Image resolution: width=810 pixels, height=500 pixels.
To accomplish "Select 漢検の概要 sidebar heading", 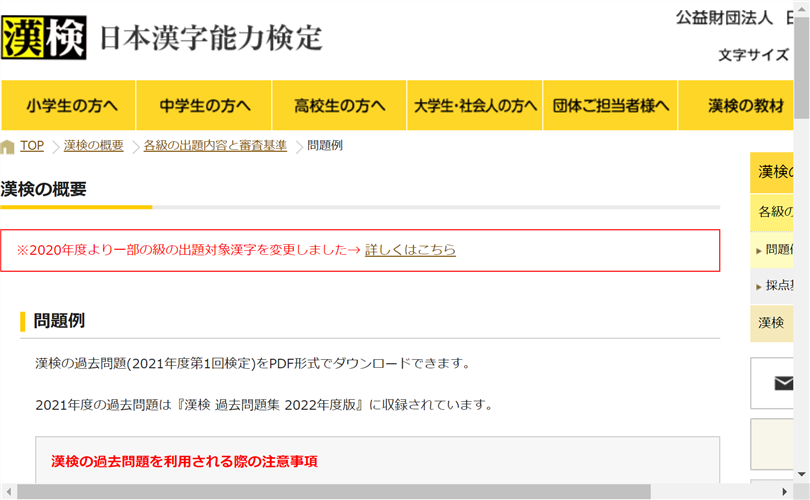I will (772, 173).
